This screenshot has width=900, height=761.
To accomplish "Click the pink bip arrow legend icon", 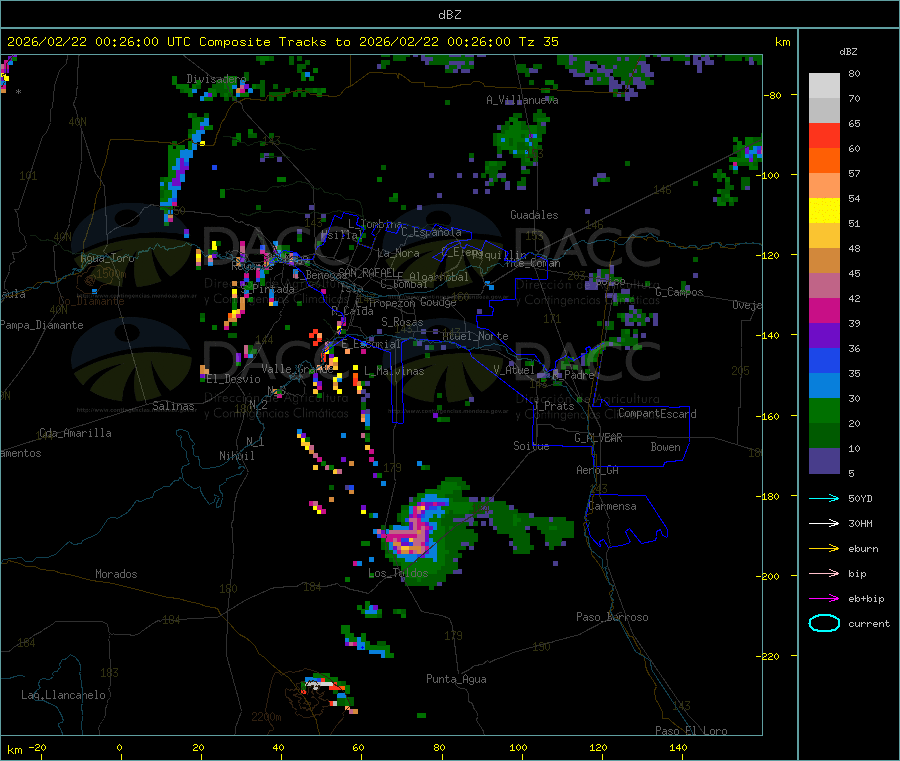I will (x=824, y=573).
